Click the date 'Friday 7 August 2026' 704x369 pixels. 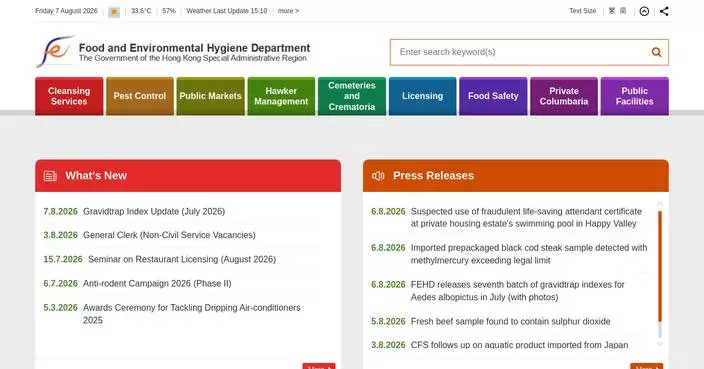(66, 11)
